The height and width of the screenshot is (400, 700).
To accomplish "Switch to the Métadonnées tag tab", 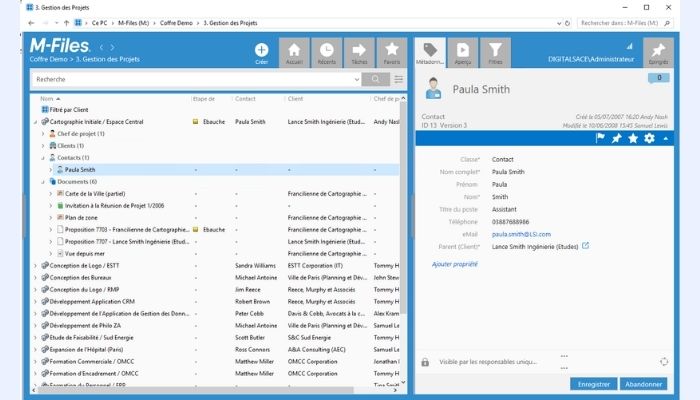I will 430,53.
